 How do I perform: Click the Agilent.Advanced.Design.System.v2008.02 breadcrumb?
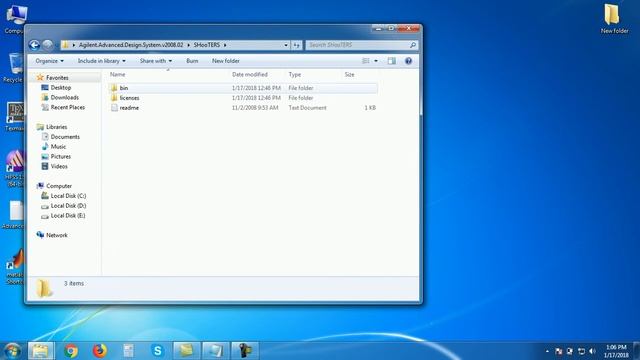point(131,45)
